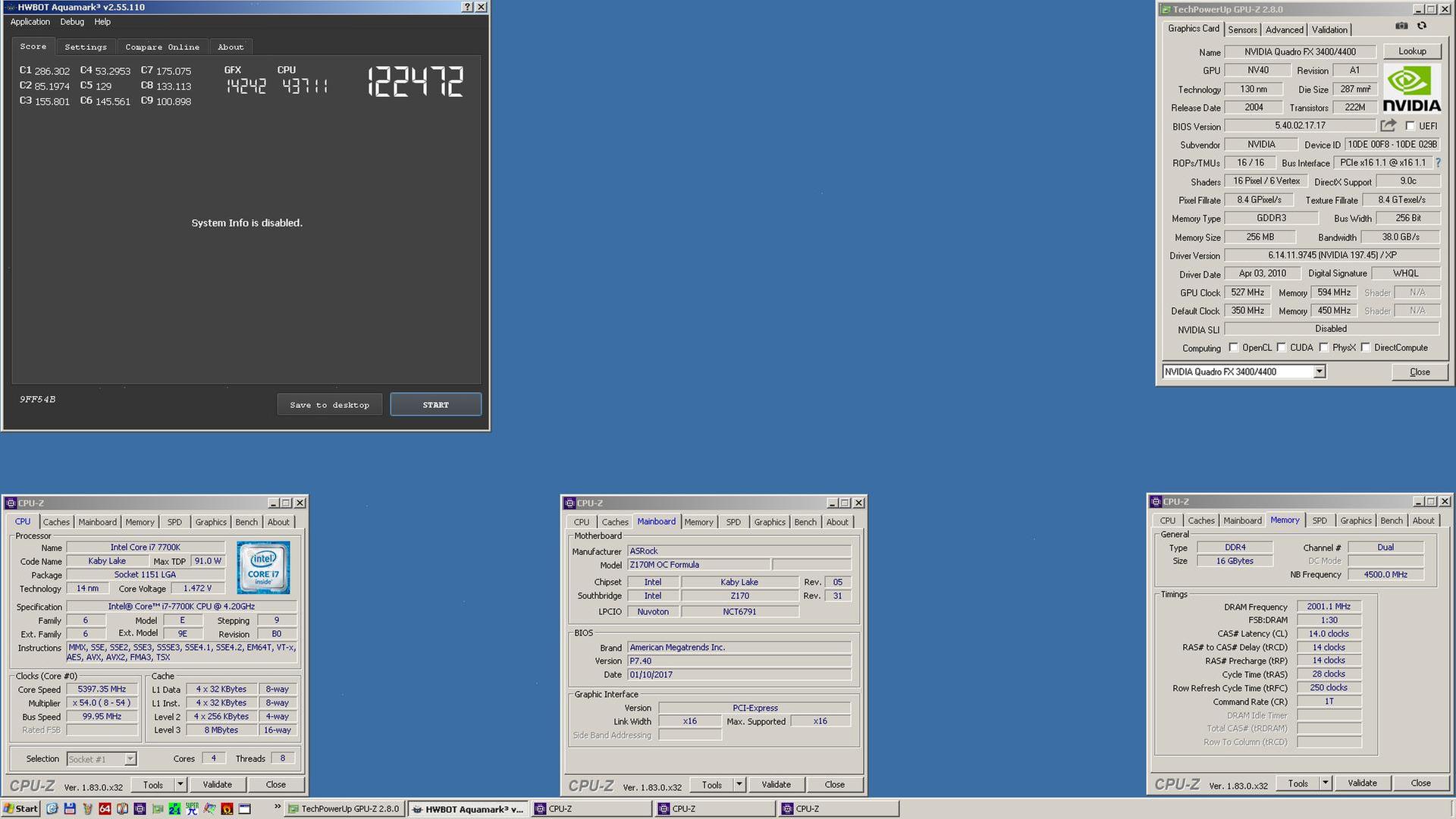
Task: Open Bench tab in CPU-Z Mainboard window
Action: pyautogui.click(x=805, y=522)
